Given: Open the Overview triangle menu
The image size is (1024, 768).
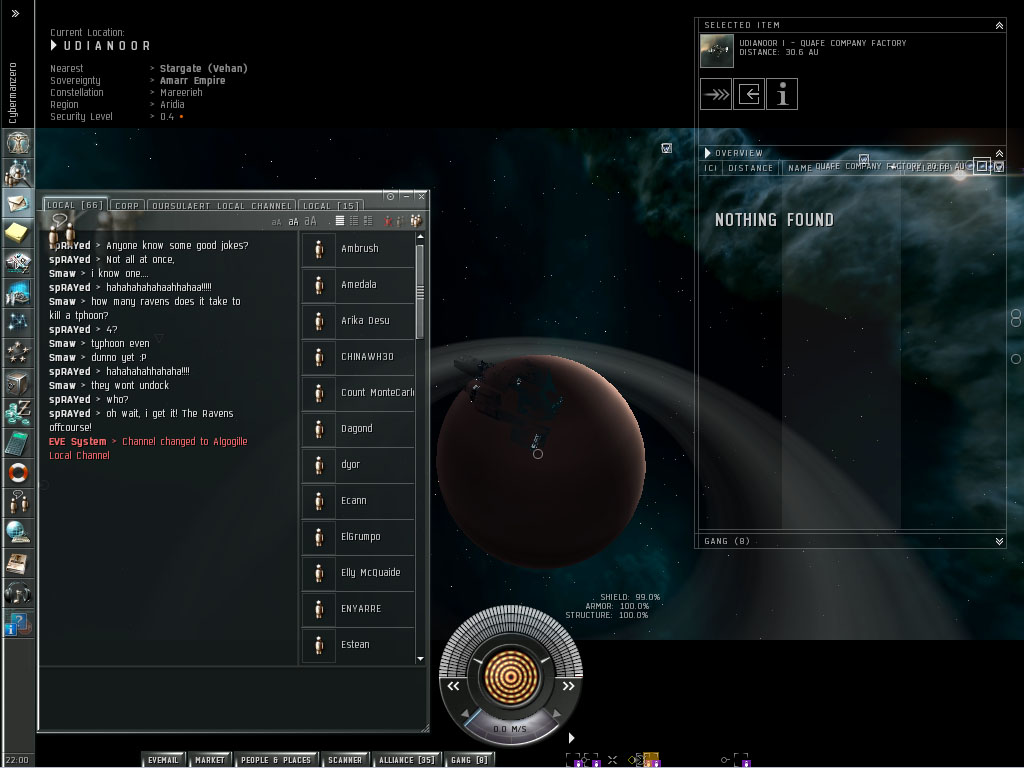Looking at the screenshot, I should point(707,153).
